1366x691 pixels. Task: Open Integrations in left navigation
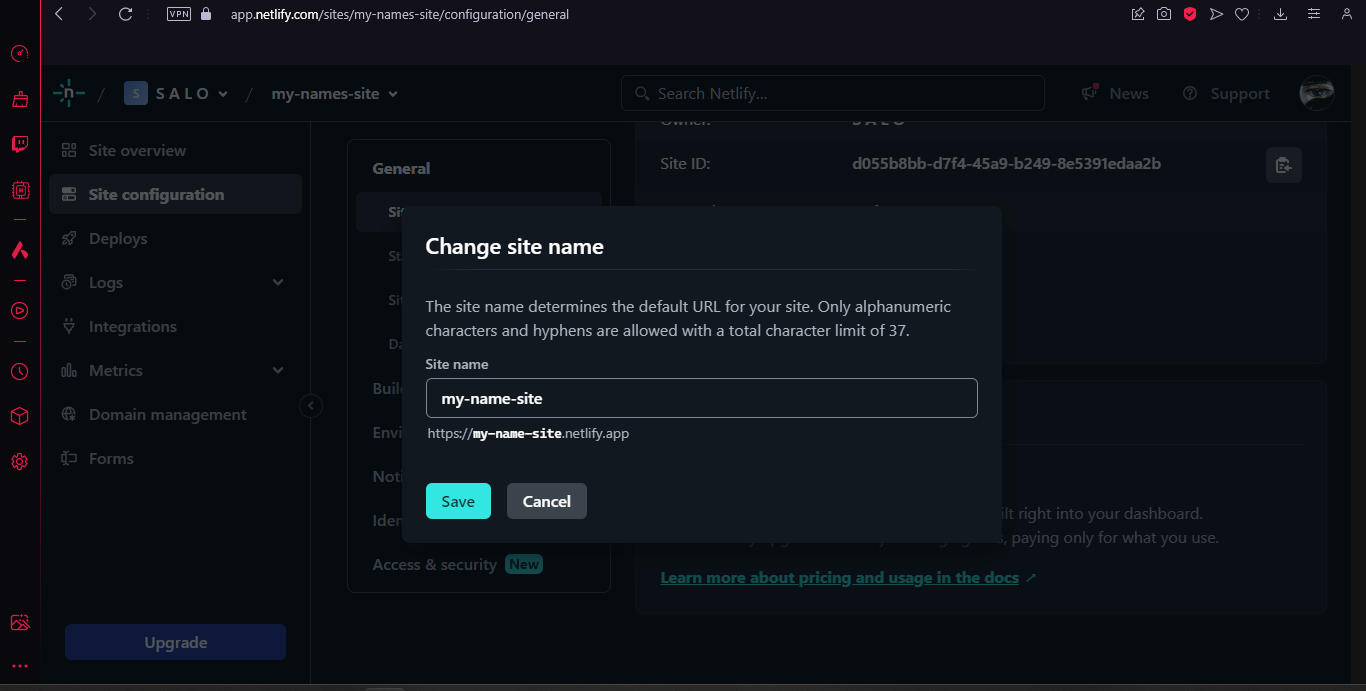(x=175, y=326)
